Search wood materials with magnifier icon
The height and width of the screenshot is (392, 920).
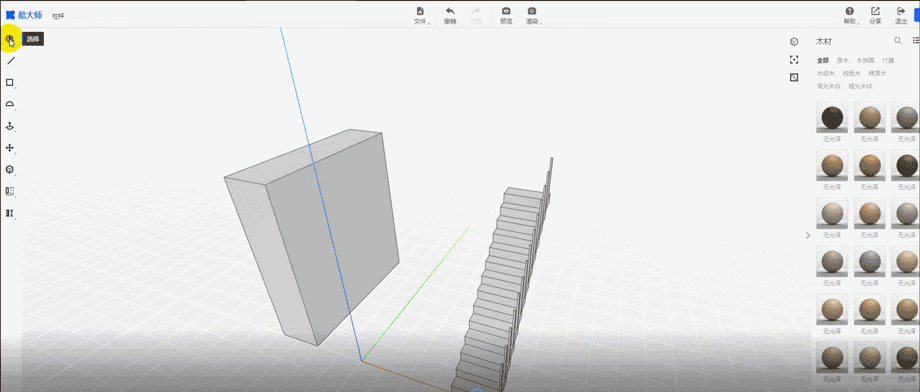[x=897, y=40]
